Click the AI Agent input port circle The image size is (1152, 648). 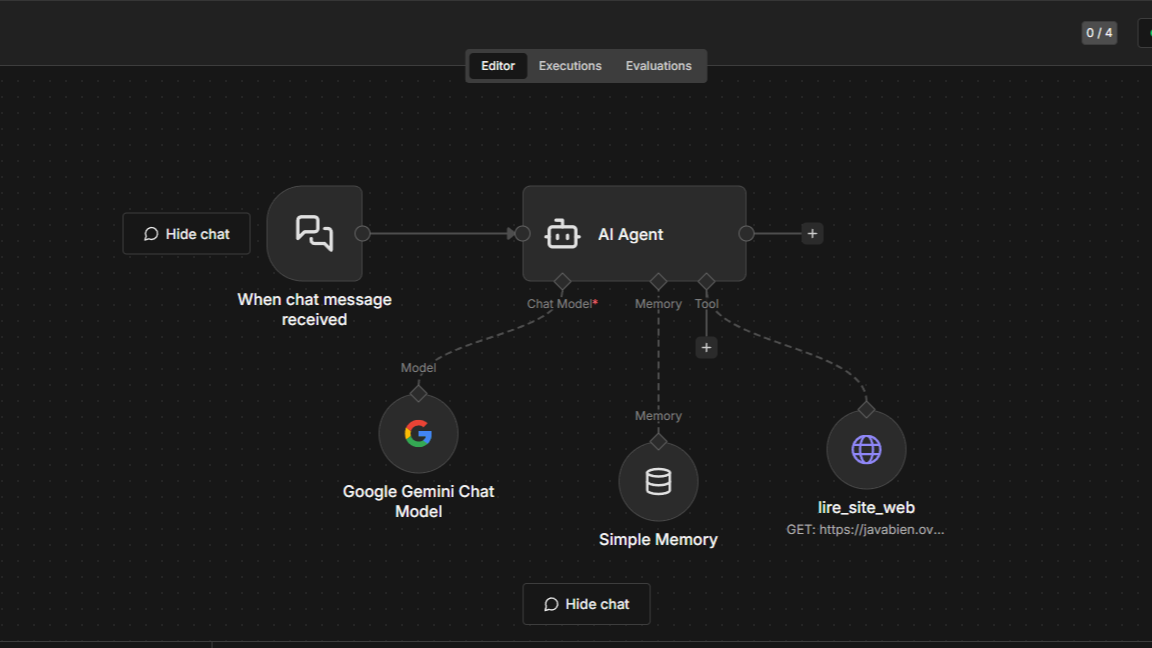pyautogui.click(x=521, y=233)
